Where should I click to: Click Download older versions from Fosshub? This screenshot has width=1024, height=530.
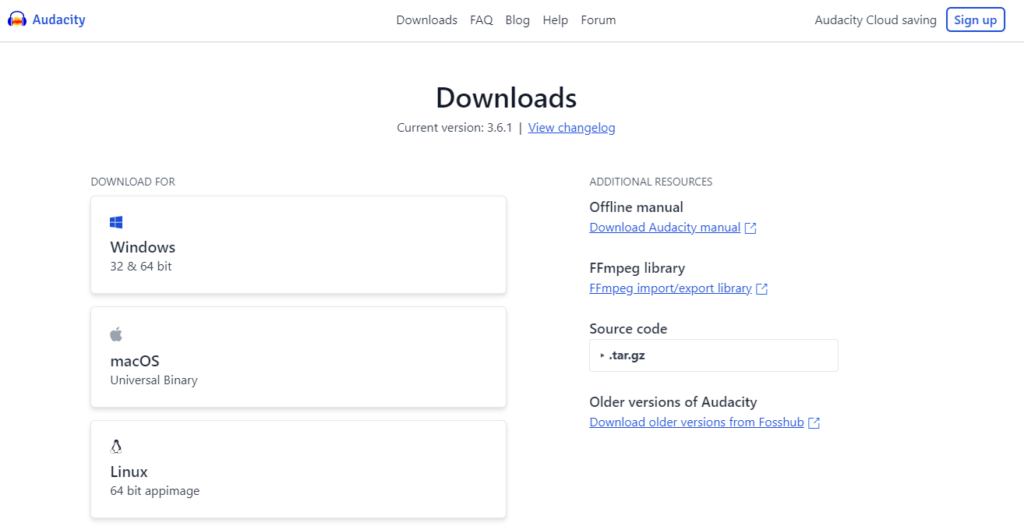(x=696, y=423)
